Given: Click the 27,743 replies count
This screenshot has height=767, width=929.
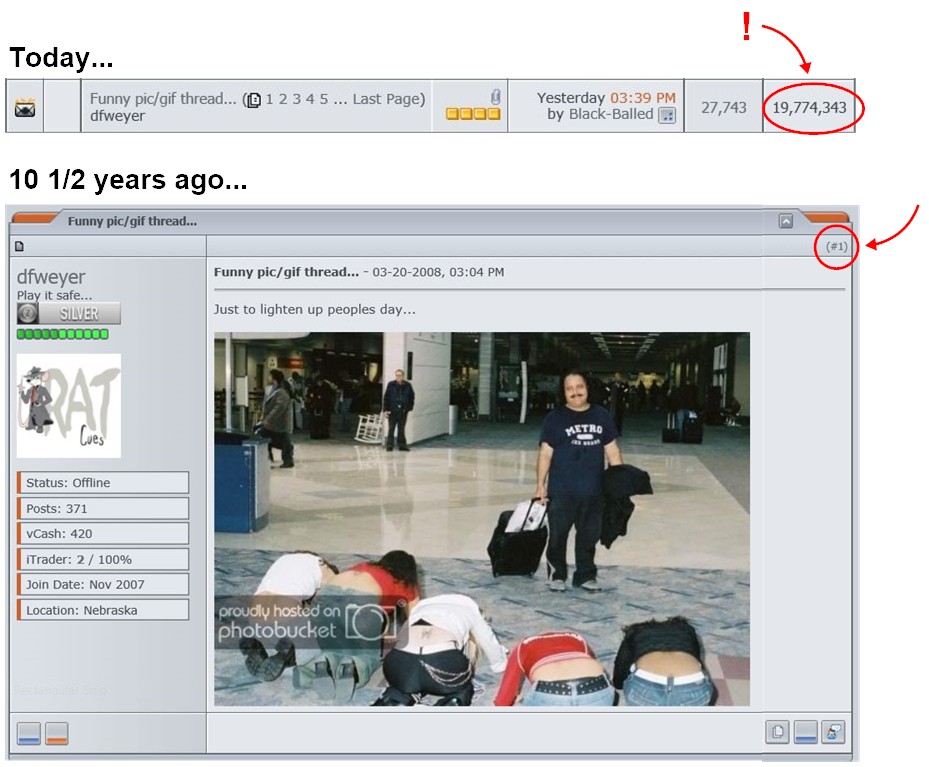Looking at the screenshot, I should pos(723,107).
